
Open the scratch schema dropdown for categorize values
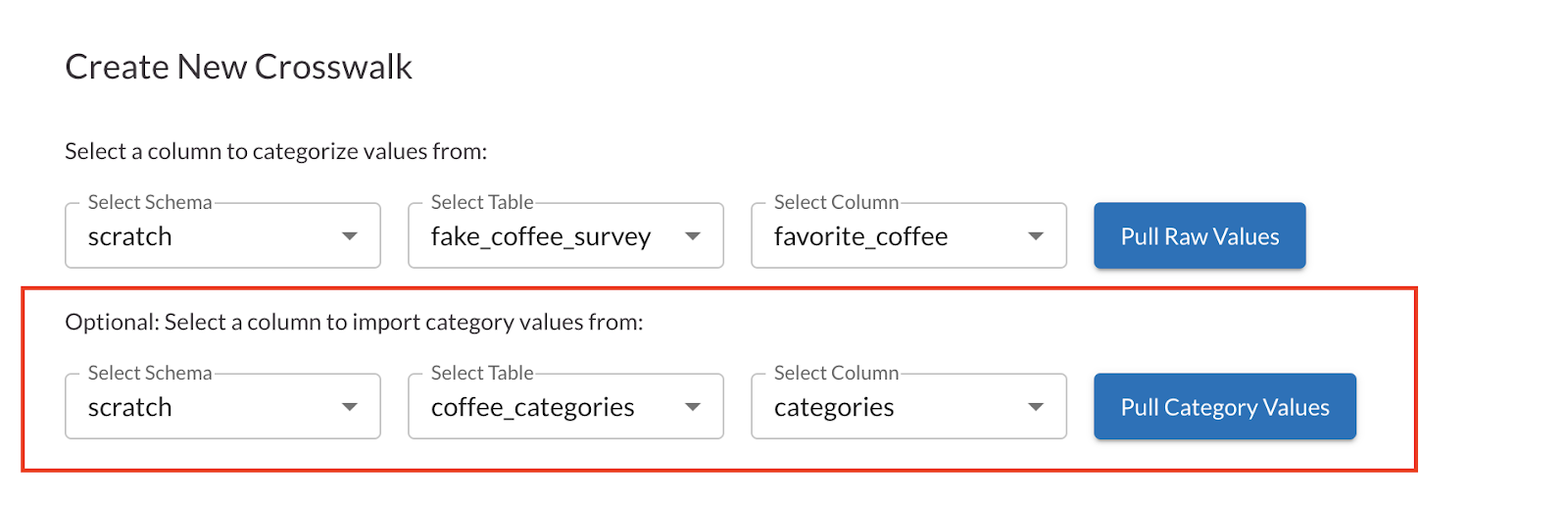(221, 236)
